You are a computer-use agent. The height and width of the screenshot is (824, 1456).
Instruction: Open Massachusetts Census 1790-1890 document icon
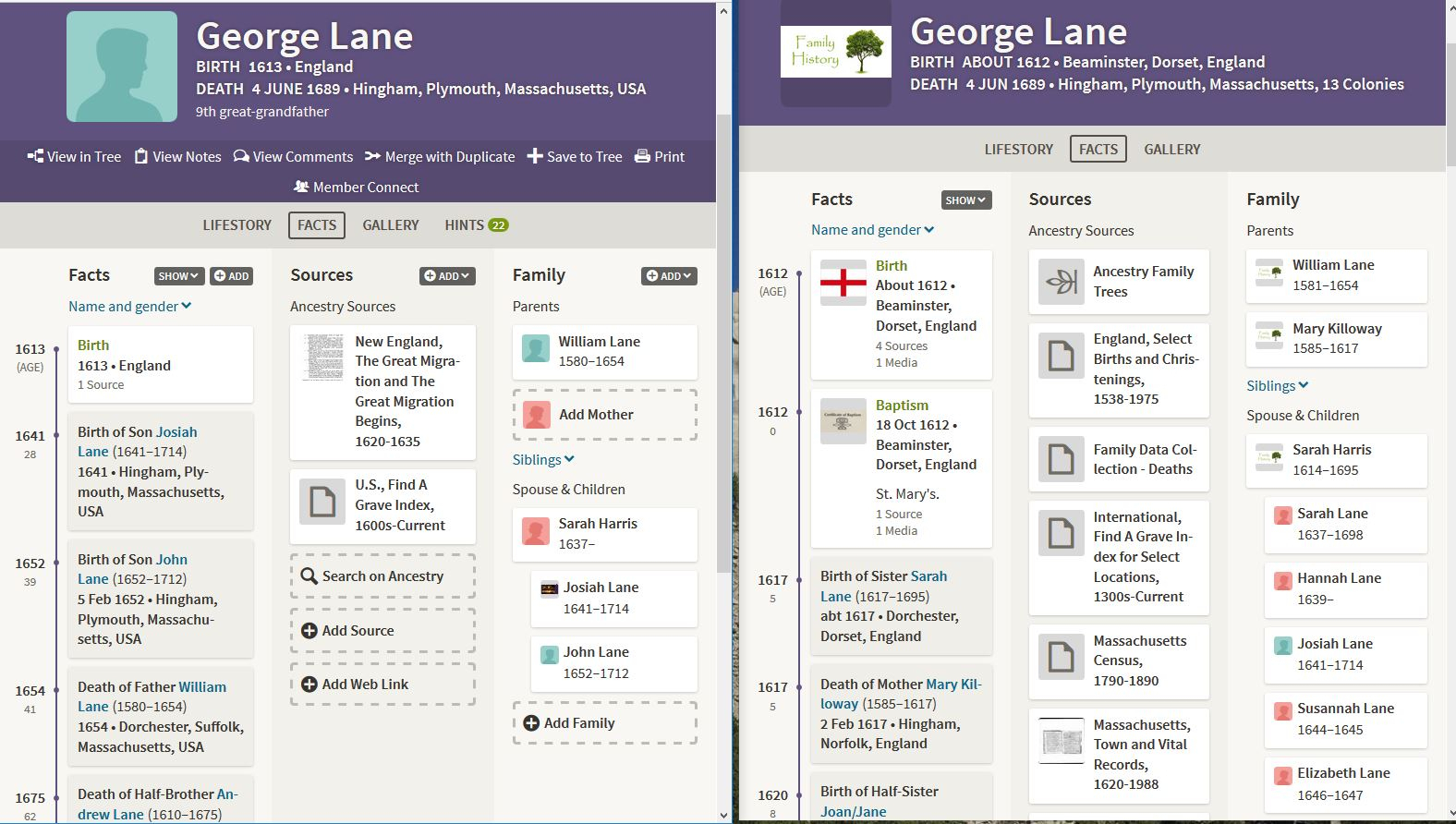(x=1062, y=657)
